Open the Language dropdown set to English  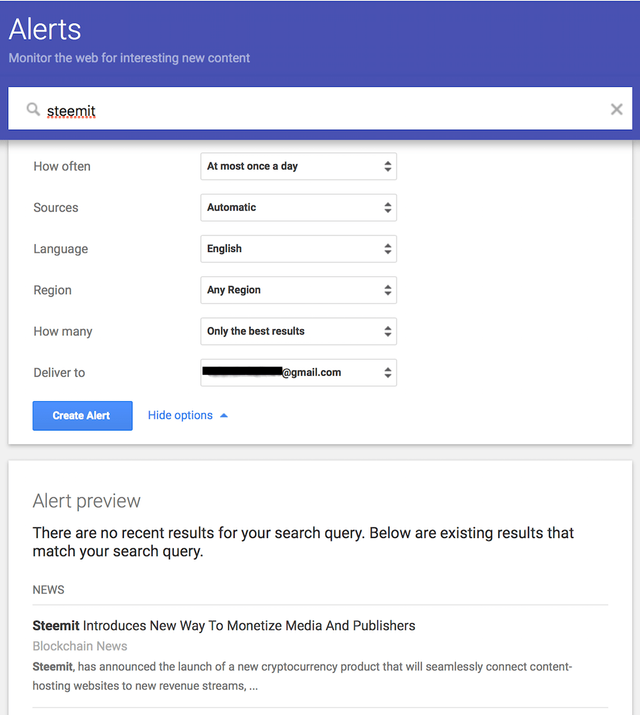(299, 249)
